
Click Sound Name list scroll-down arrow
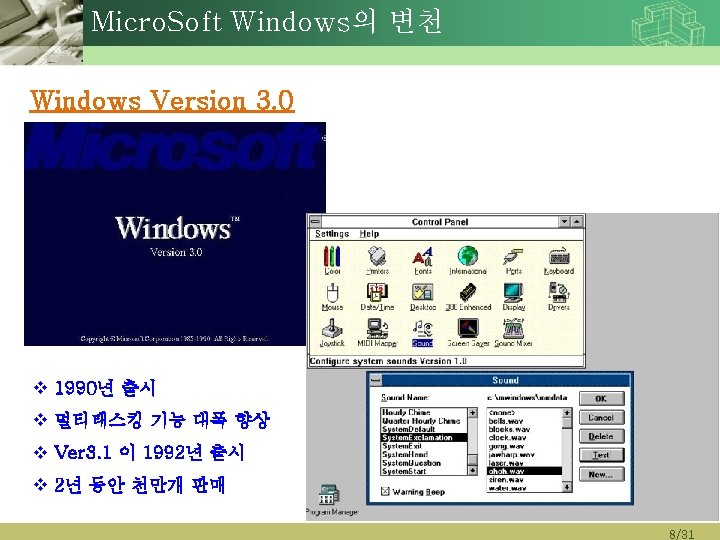click(x=472, y=470)
